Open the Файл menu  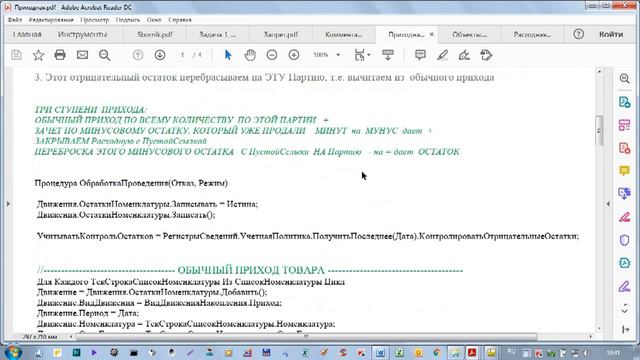15,20
